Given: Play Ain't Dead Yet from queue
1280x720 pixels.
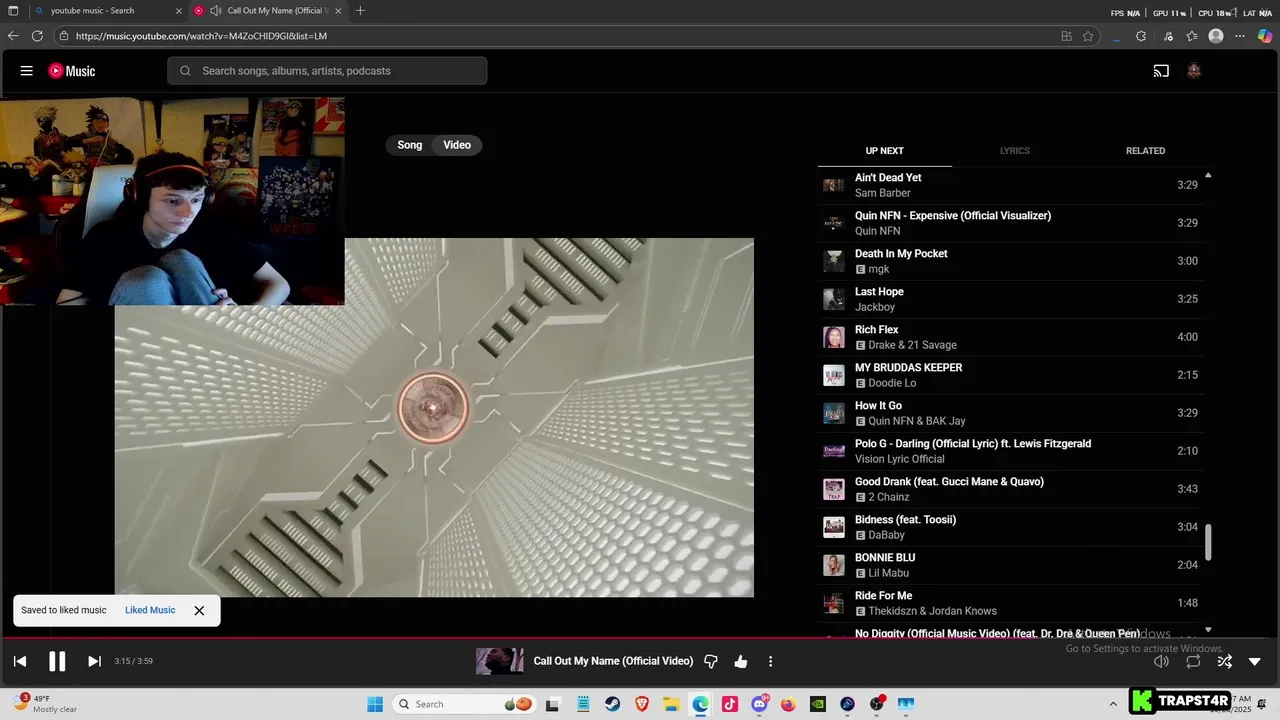Looking at the screenshot, I should tap(1010, 185).
